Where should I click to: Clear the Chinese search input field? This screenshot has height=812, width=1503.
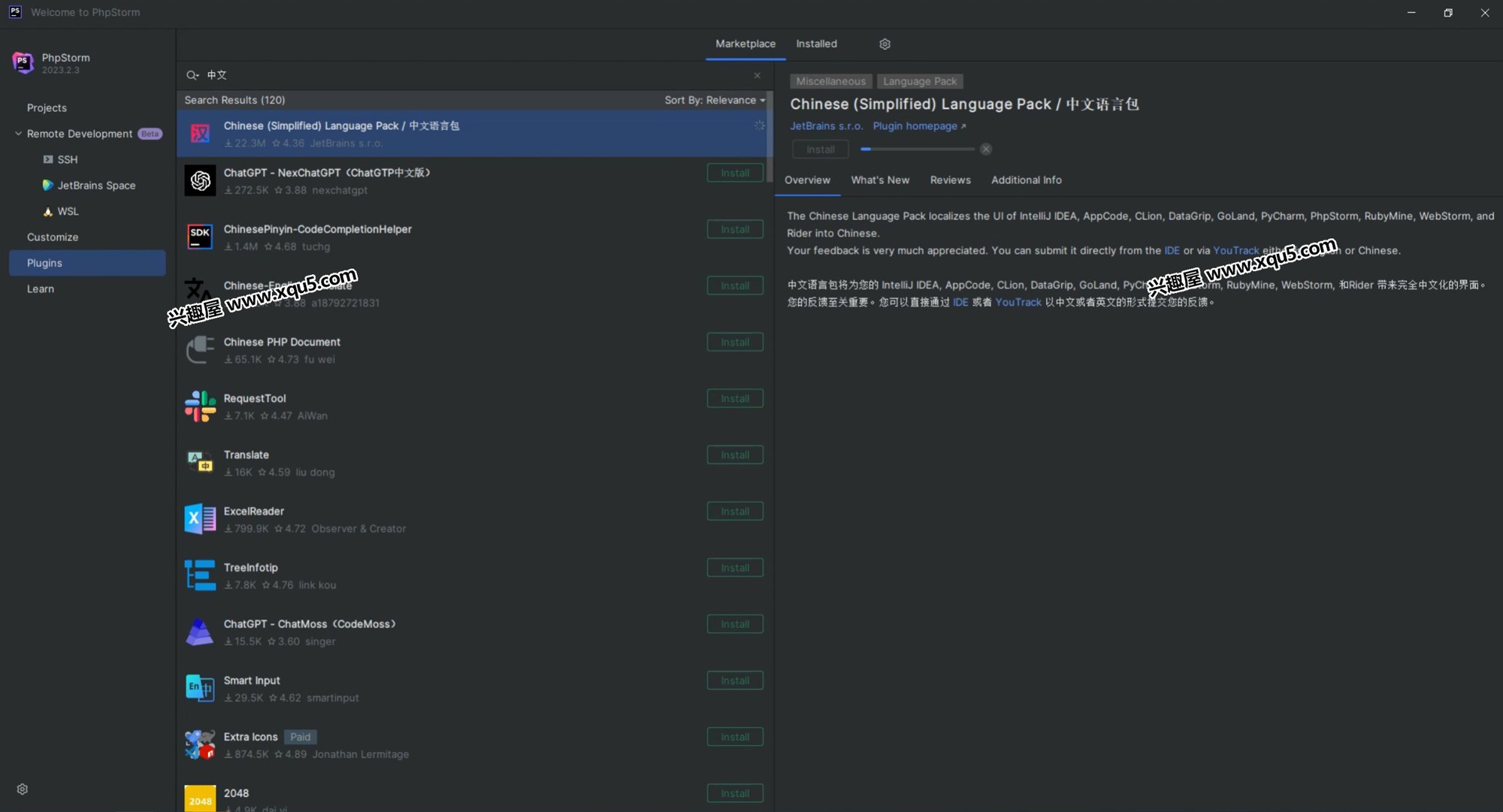[757, 75]
